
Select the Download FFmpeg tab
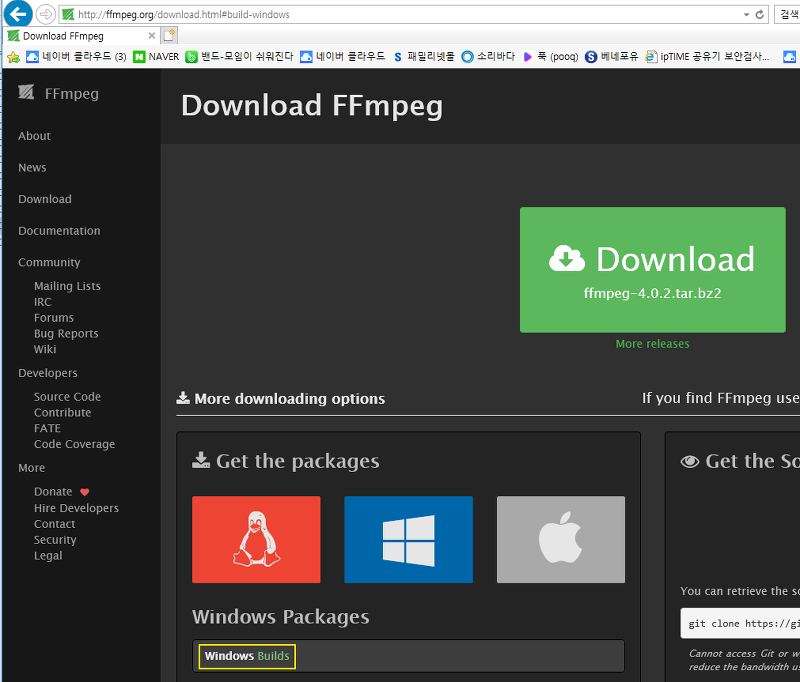pyautogui.click(x=82, y=36)
